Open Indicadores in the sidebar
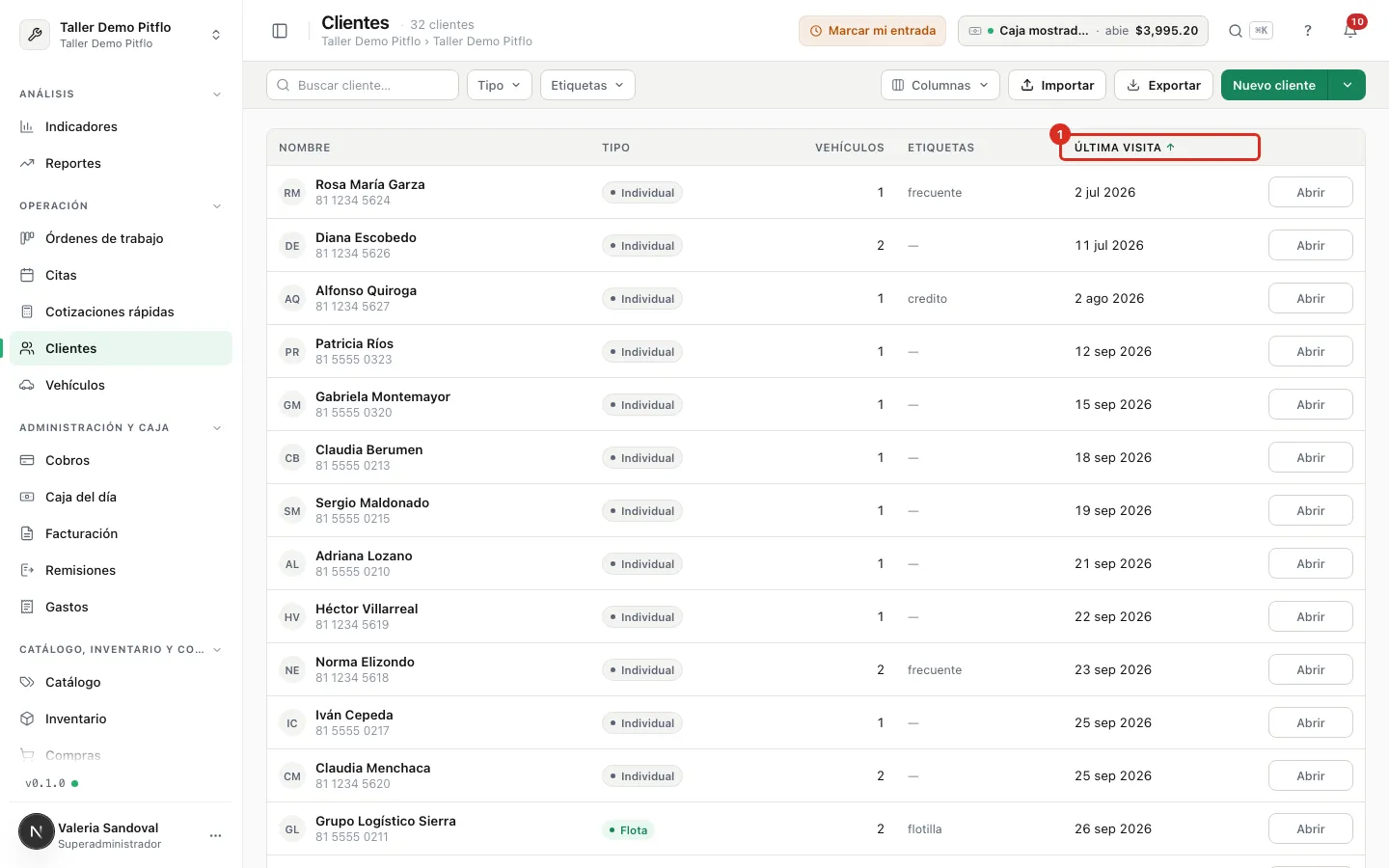This screenshot has width=1389, height=868. point(121,126)
